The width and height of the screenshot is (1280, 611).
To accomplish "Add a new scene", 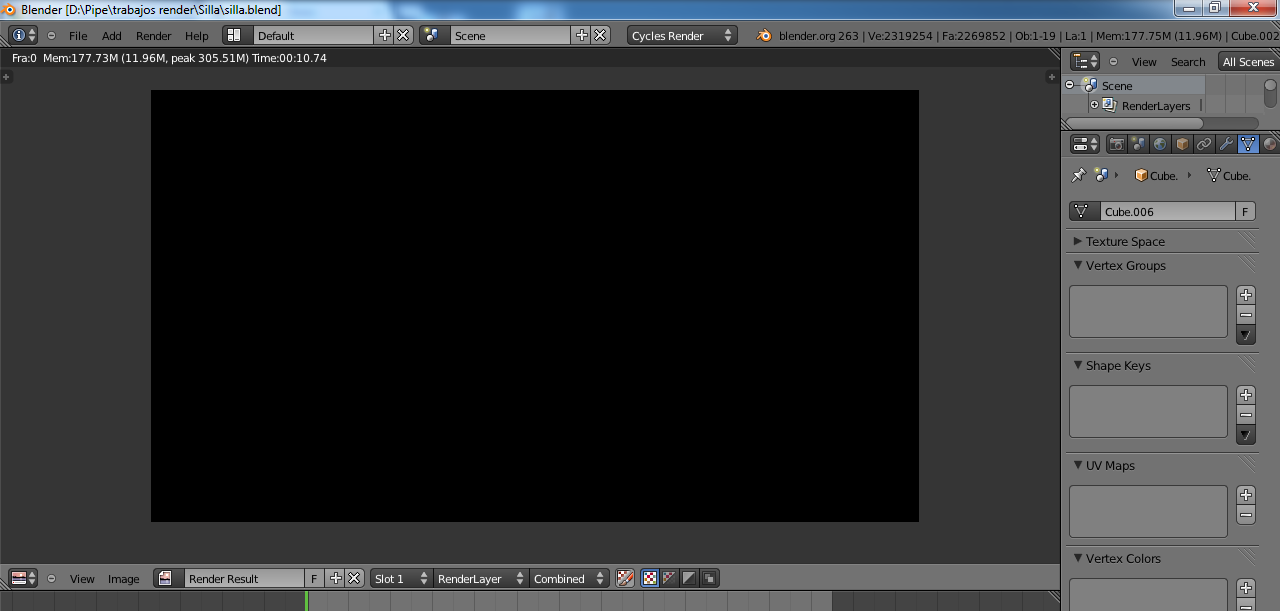I will 581,35.
